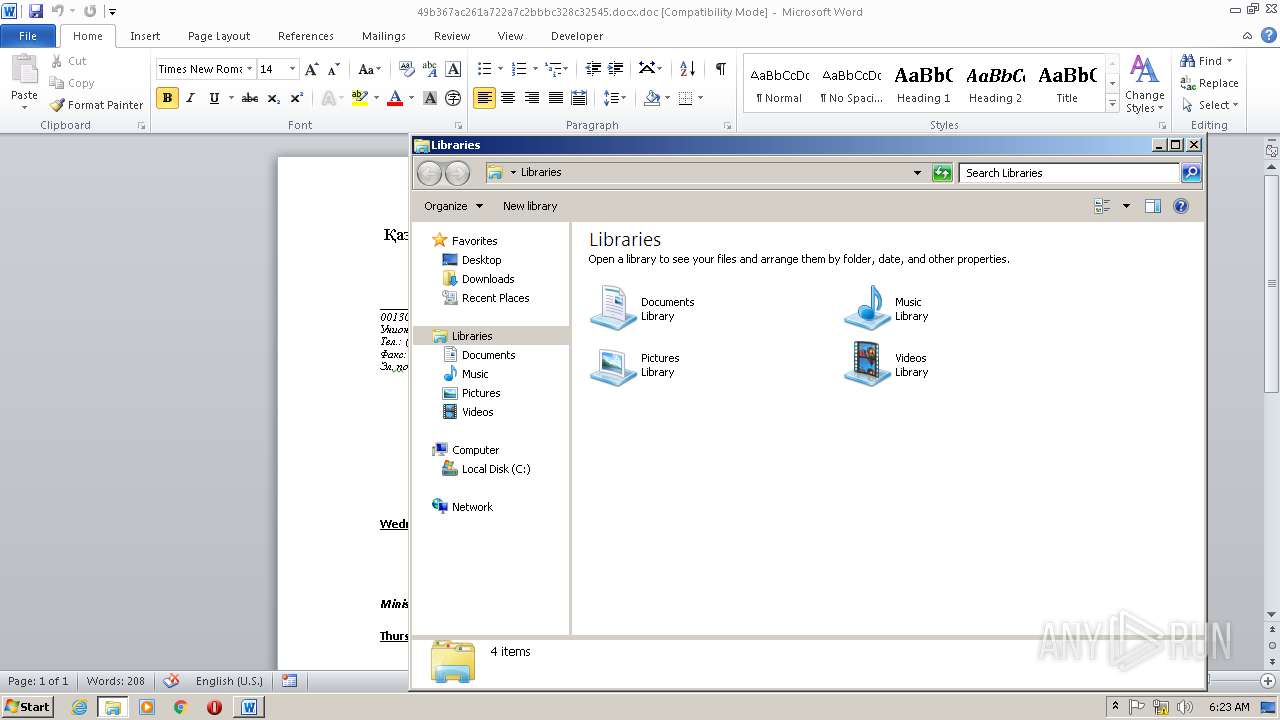The image size is (1280, 720).
Task: Toggle Underline formatting button
Action: point(214,98)
